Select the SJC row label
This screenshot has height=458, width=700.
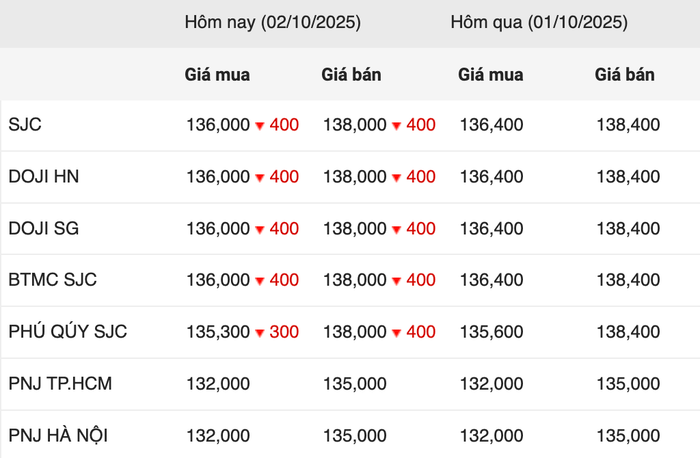(25, 125)
